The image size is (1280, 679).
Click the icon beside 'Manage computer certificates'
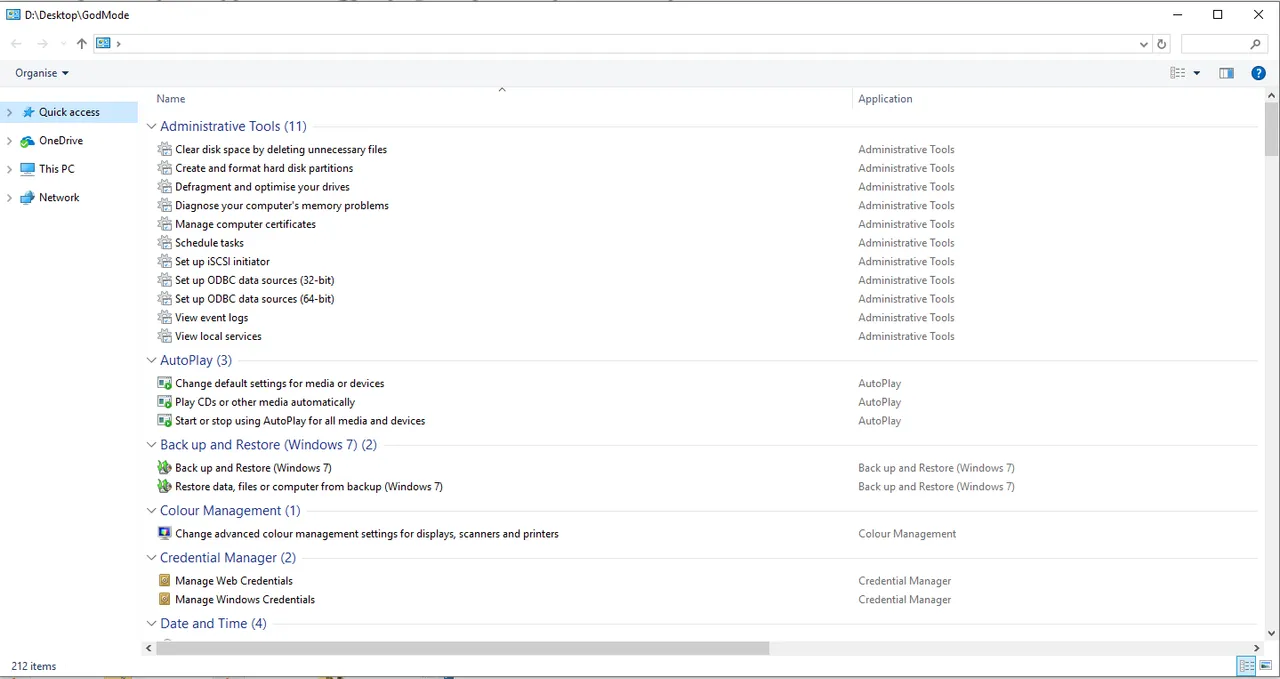165,224
